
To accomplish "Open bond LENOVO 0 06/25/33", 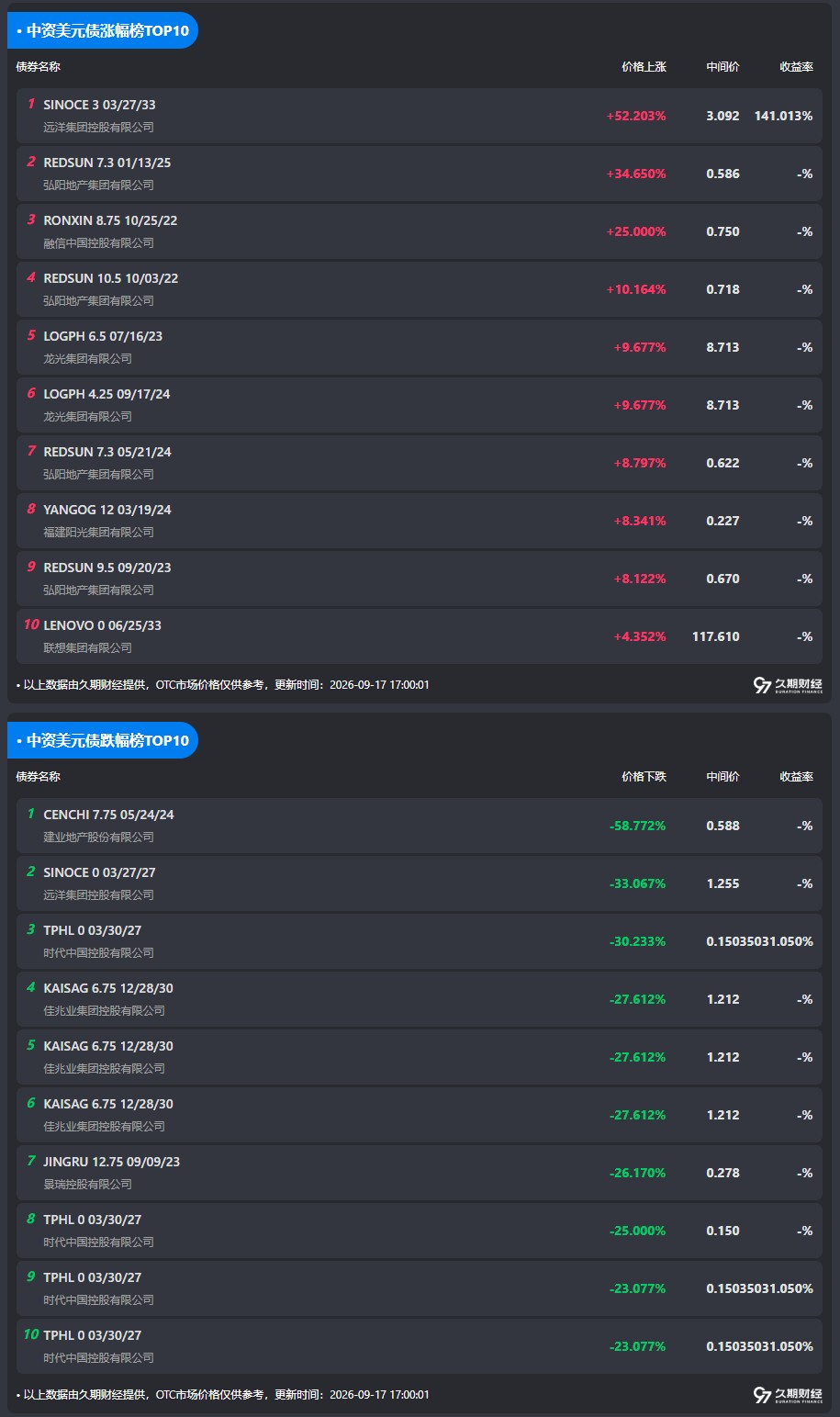I will (102, 625).
